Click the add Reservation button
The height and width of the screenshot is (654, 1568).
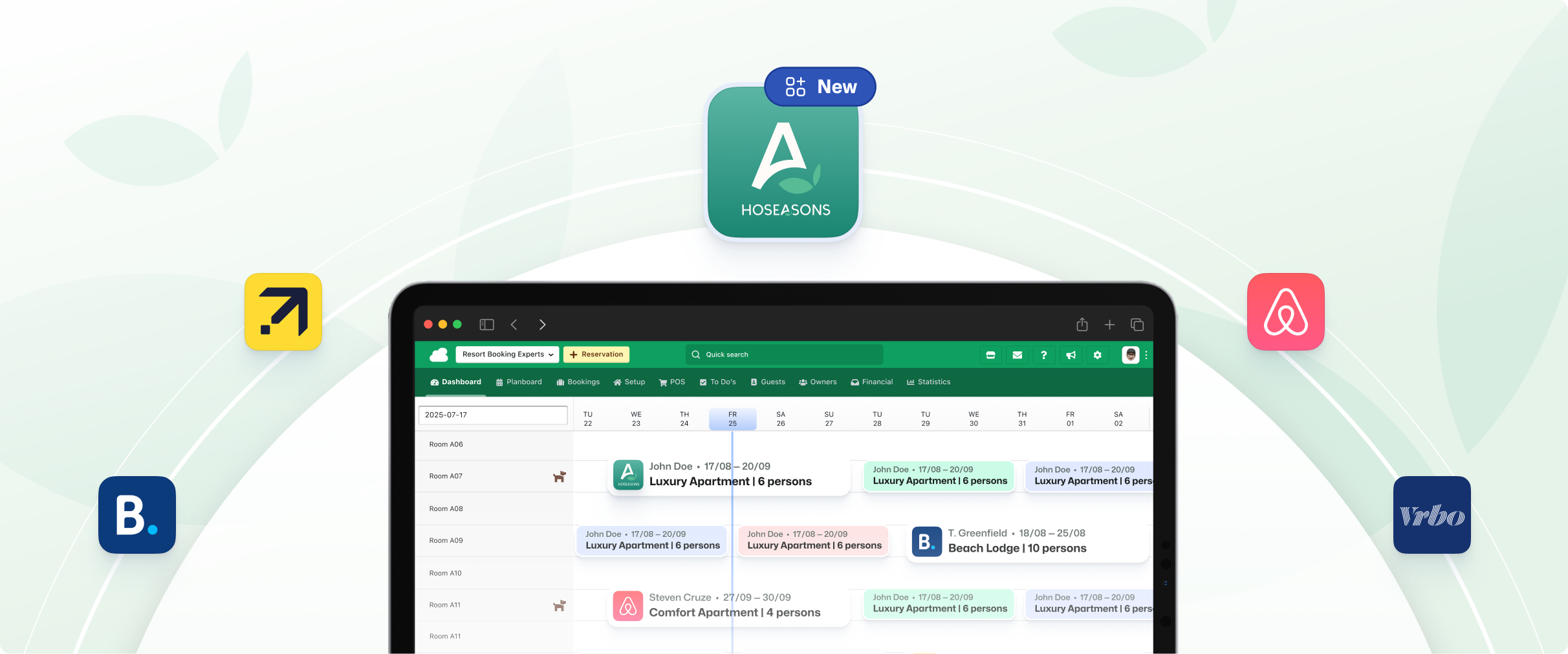[596, 354]
